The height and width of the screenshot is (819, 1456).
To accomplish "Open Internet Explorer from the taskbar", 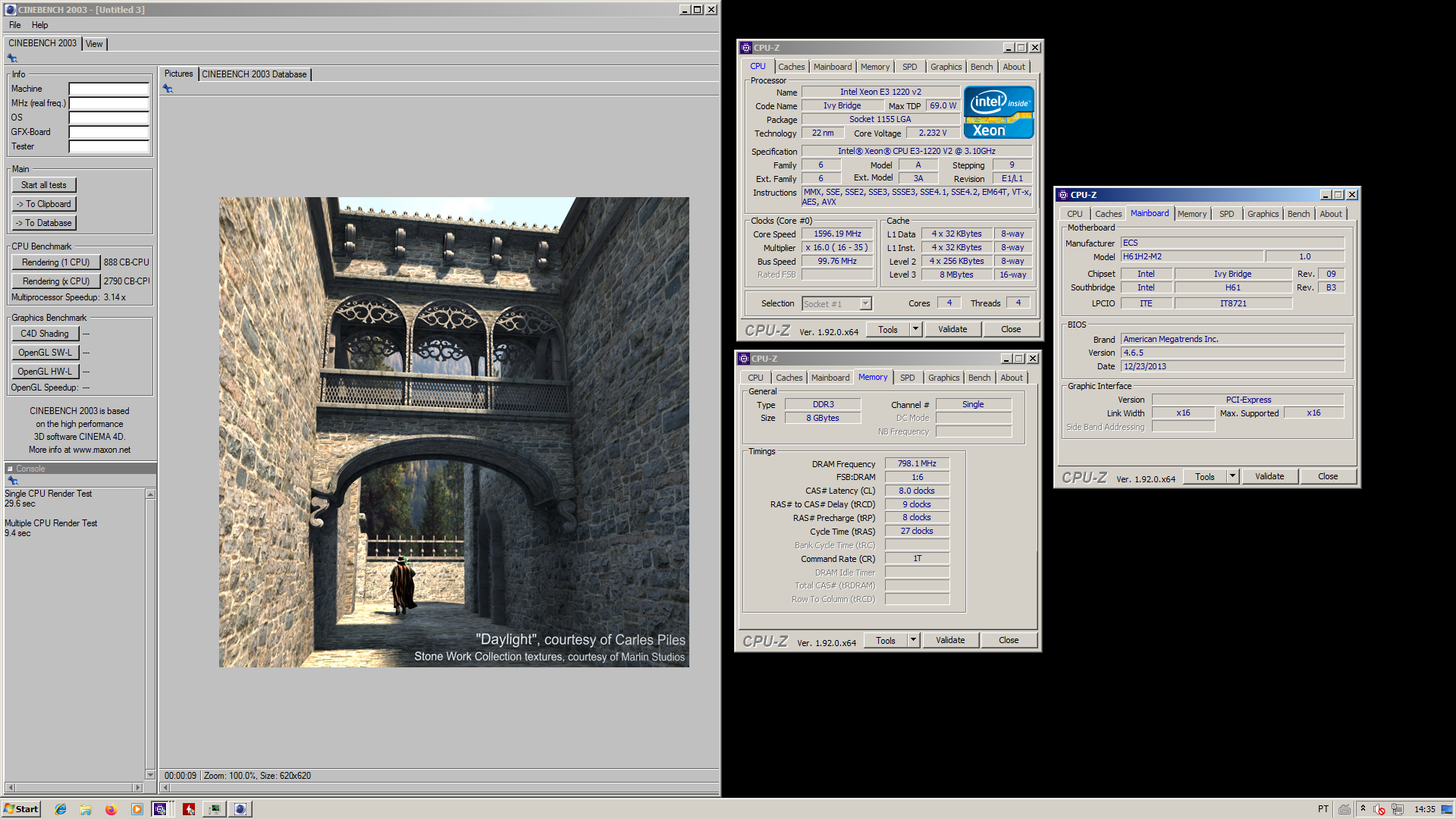I will 61,809.
